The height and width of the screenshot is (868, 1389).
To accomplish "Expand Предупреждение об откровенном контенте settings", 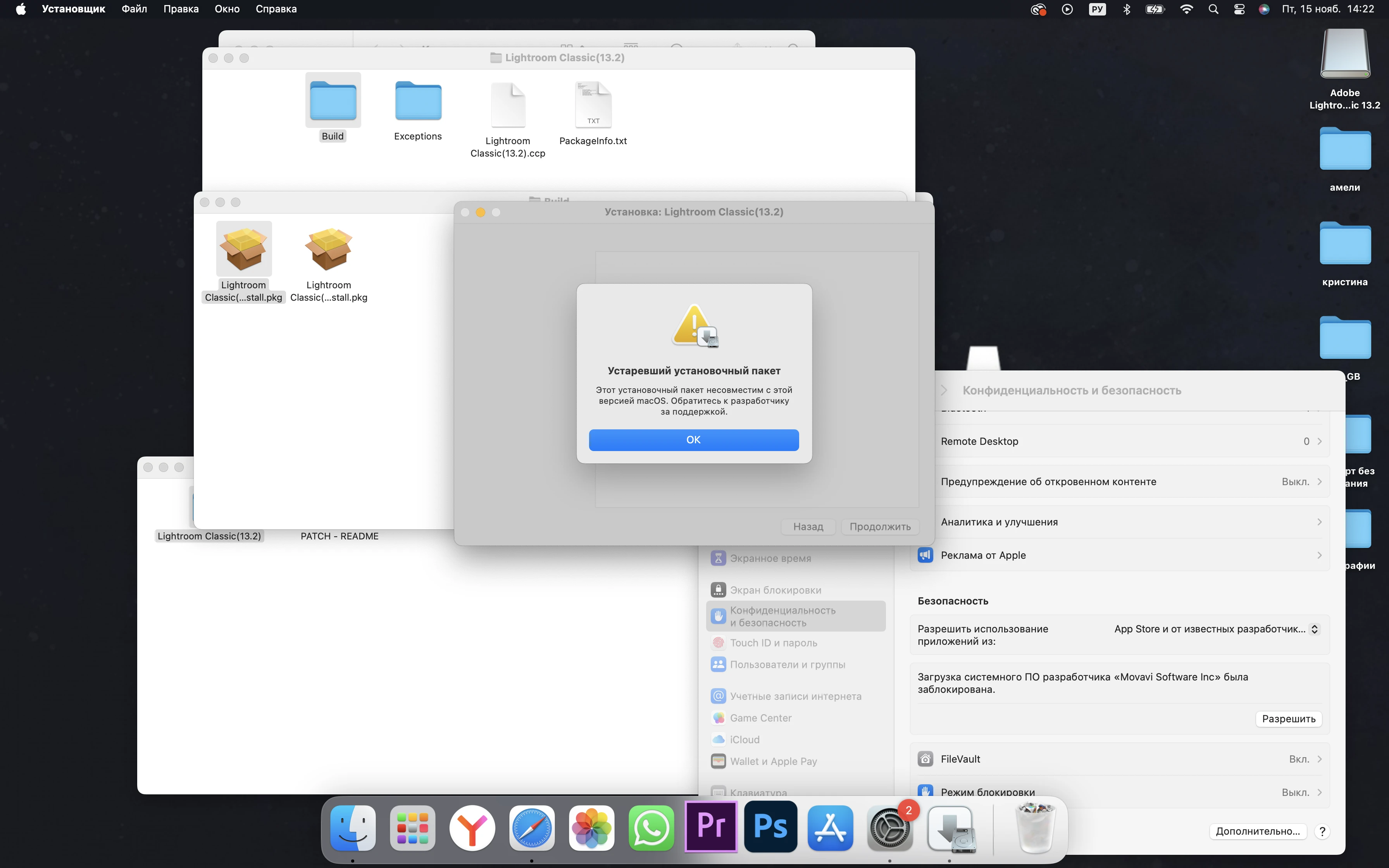I will click(x=1119, y=482).
